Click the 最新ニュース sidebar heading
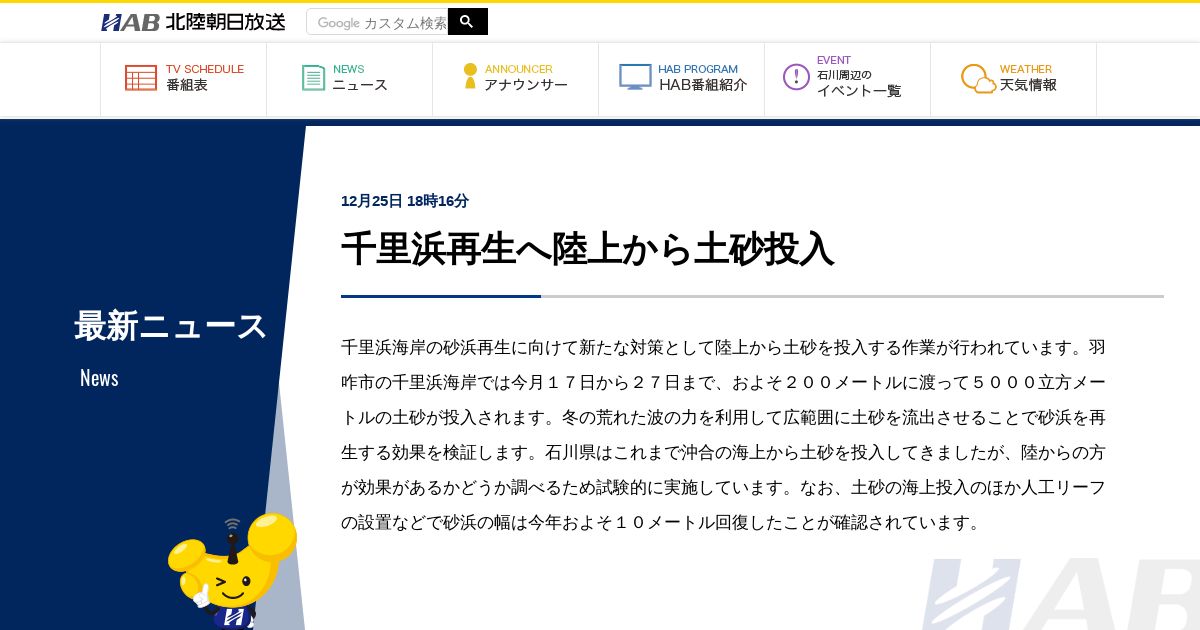The width and height of the screenshot is (1200, 630). 170,326
